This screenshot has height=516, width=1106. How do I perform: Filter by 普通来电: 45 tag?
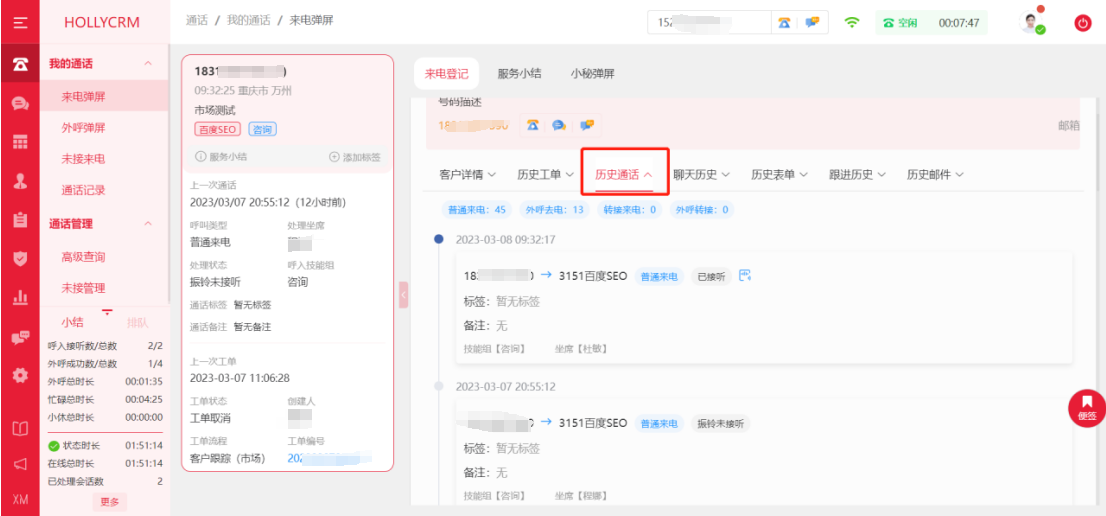tap(477, 209)
